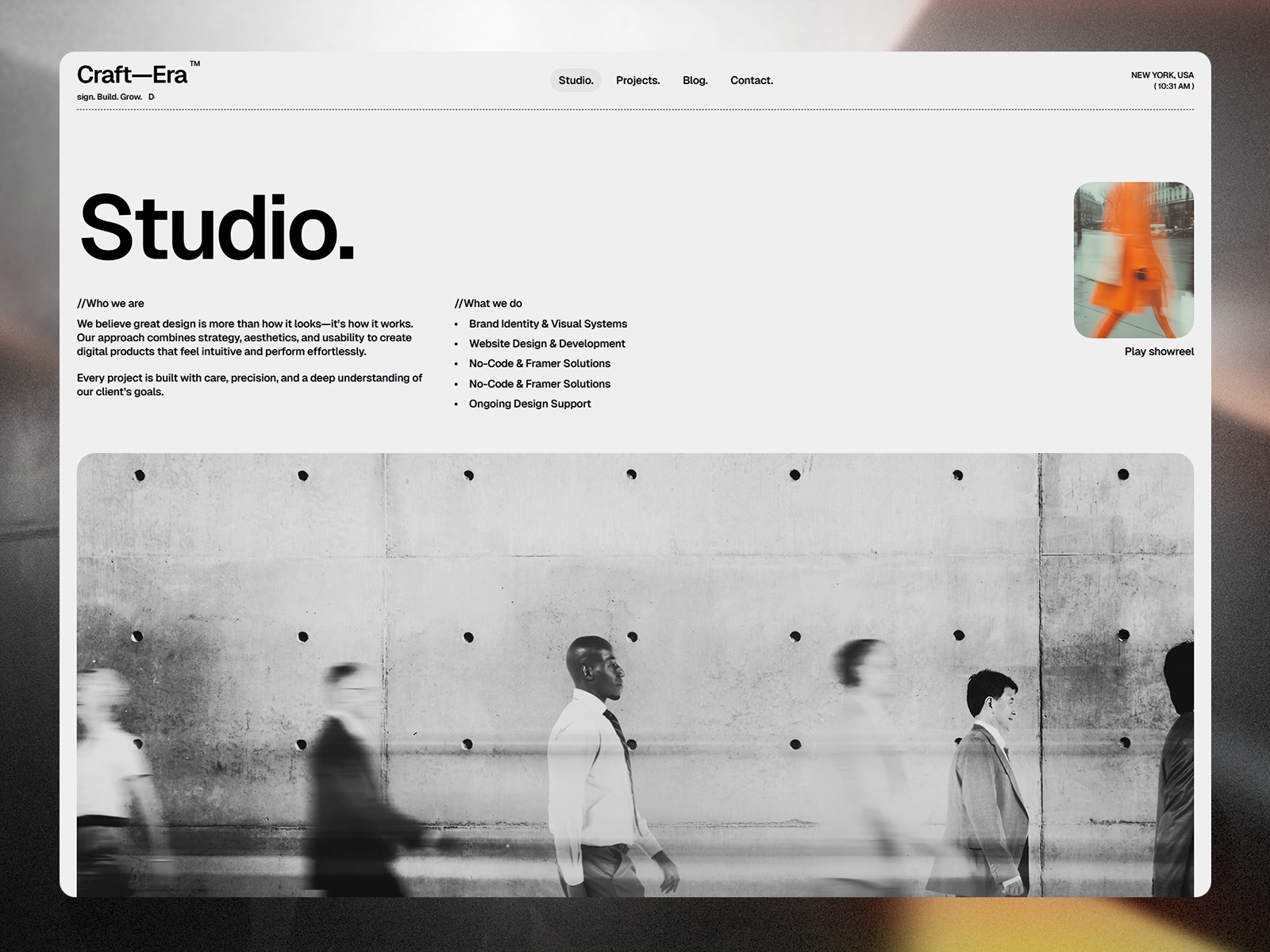Choose Website Design & Development list item
Screen dimensions: 1270x952
(x=547, y=344)
